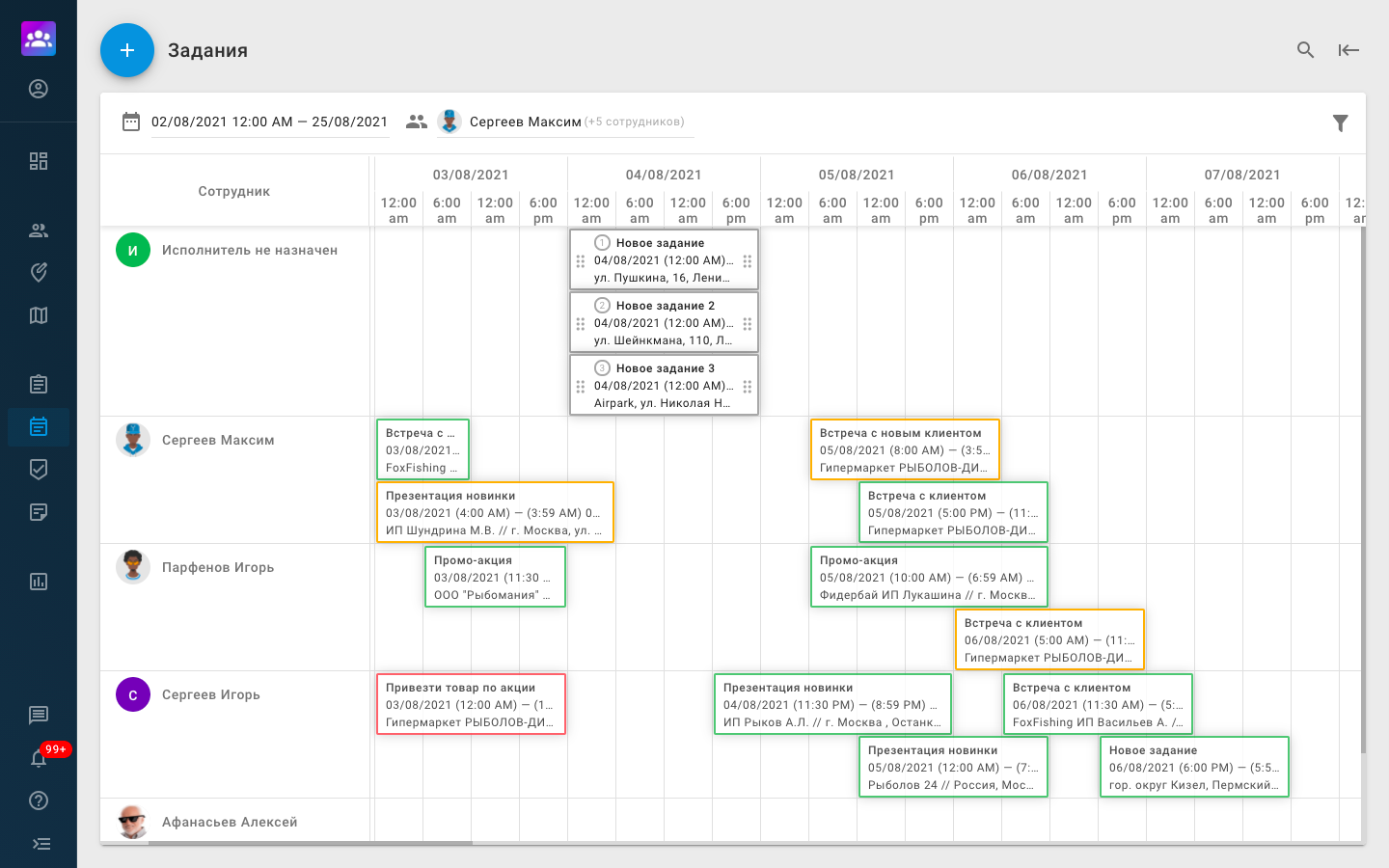
Task: Select the clipboard tasks list sidebar item
Action: pyautogui.click(x=39, y=385)
